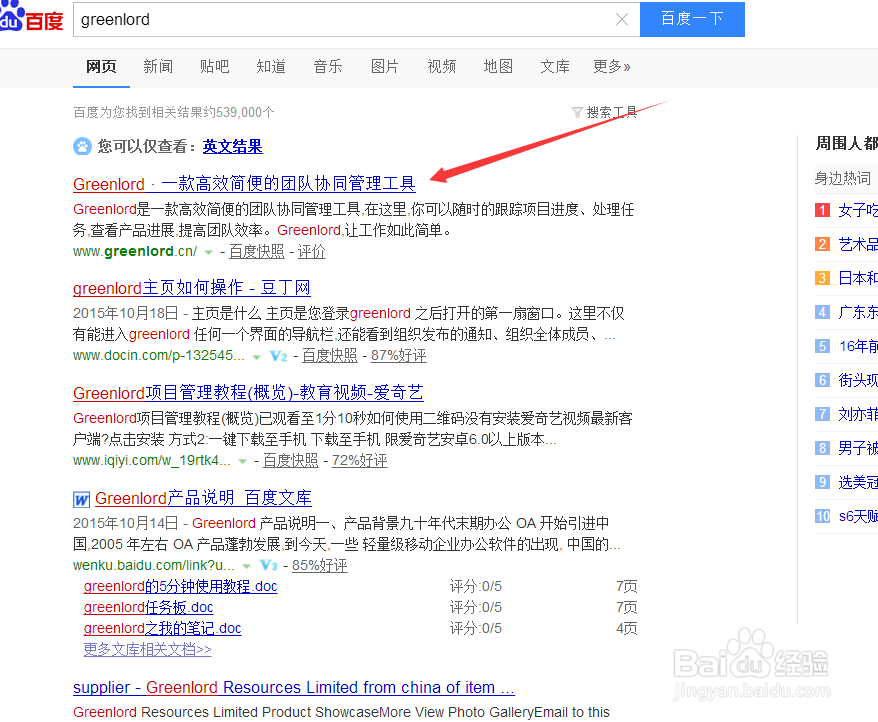878x722 pixels.
Task: Click 评价 link for greenlord.cn result
Action: 311,251
